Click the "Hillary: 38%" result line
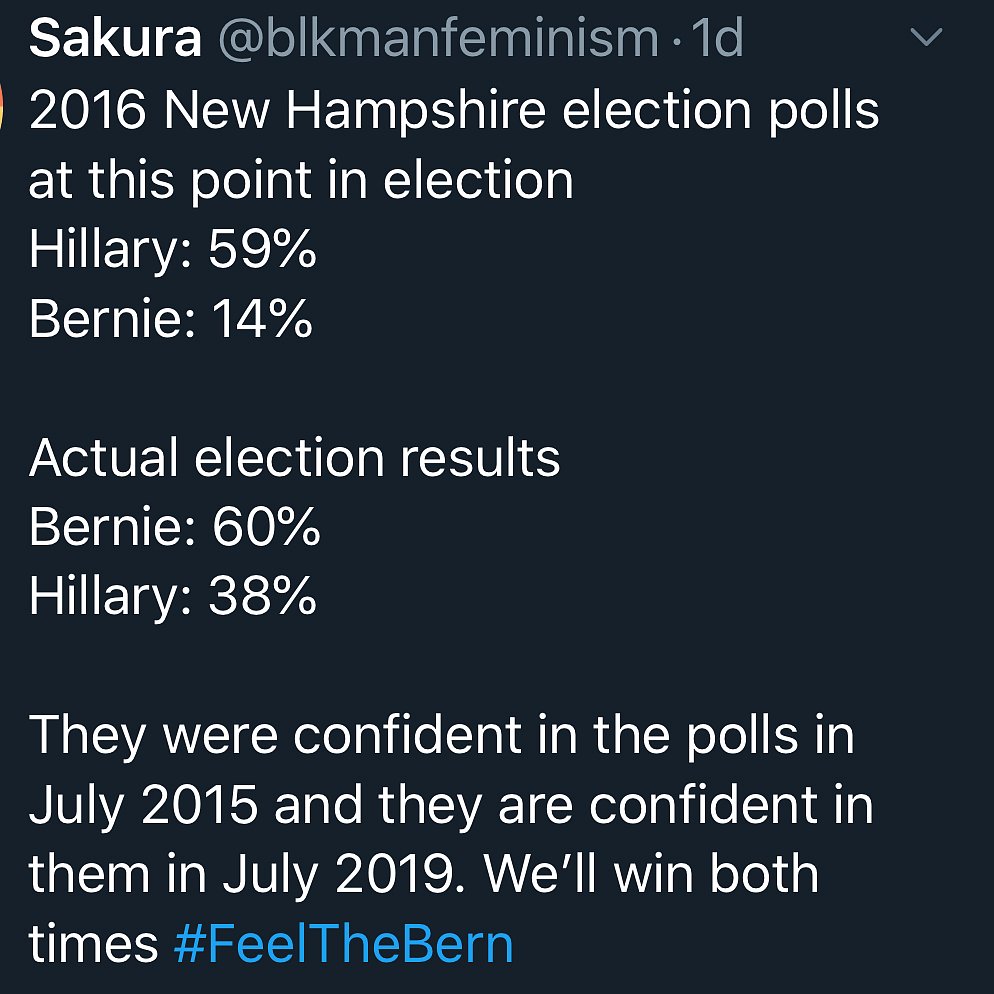Screen dimensions: 994x994 [173, 596]
